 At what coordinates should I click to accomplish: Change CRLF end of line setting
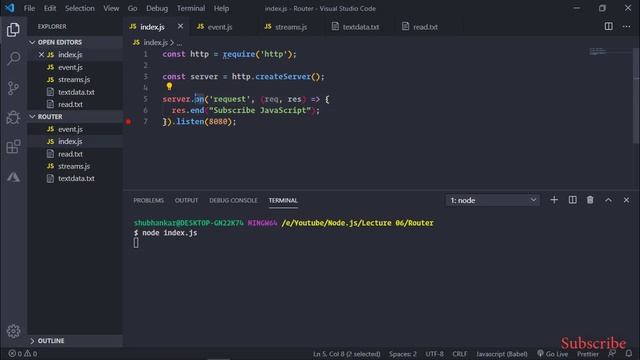460,354
